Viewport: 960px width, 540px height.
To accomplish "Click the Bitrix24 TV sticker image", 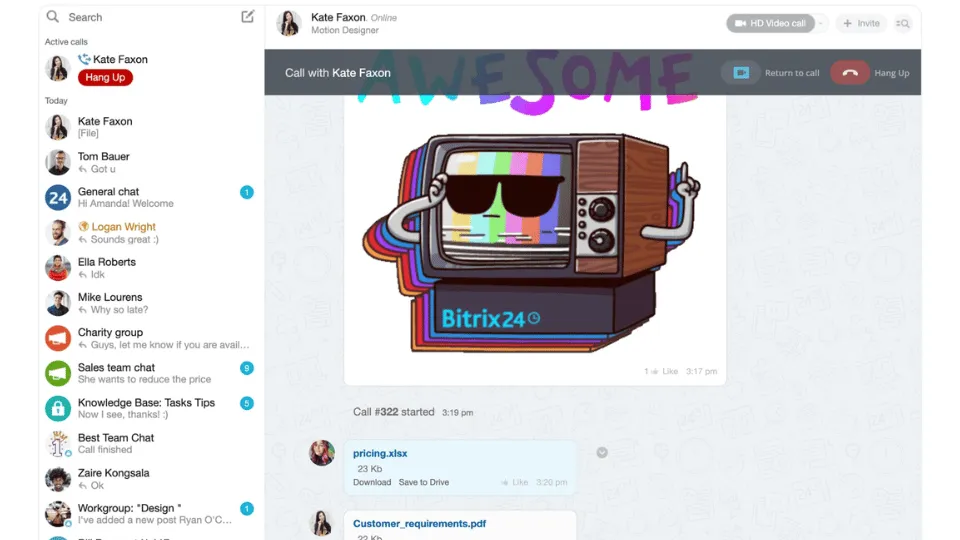I will click(x=531, y=243).
